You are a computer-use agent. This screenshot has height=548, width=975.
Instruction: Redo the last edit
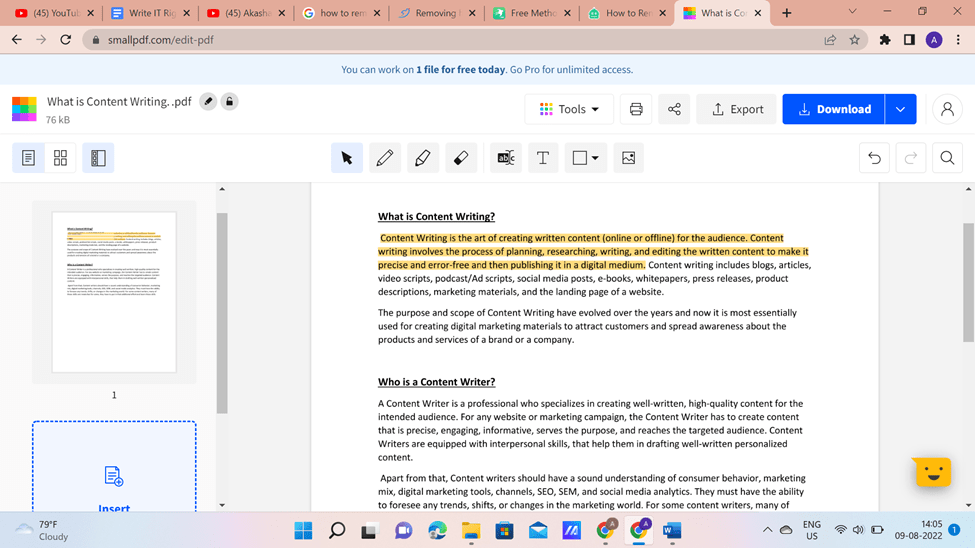[x=911, y=158]
